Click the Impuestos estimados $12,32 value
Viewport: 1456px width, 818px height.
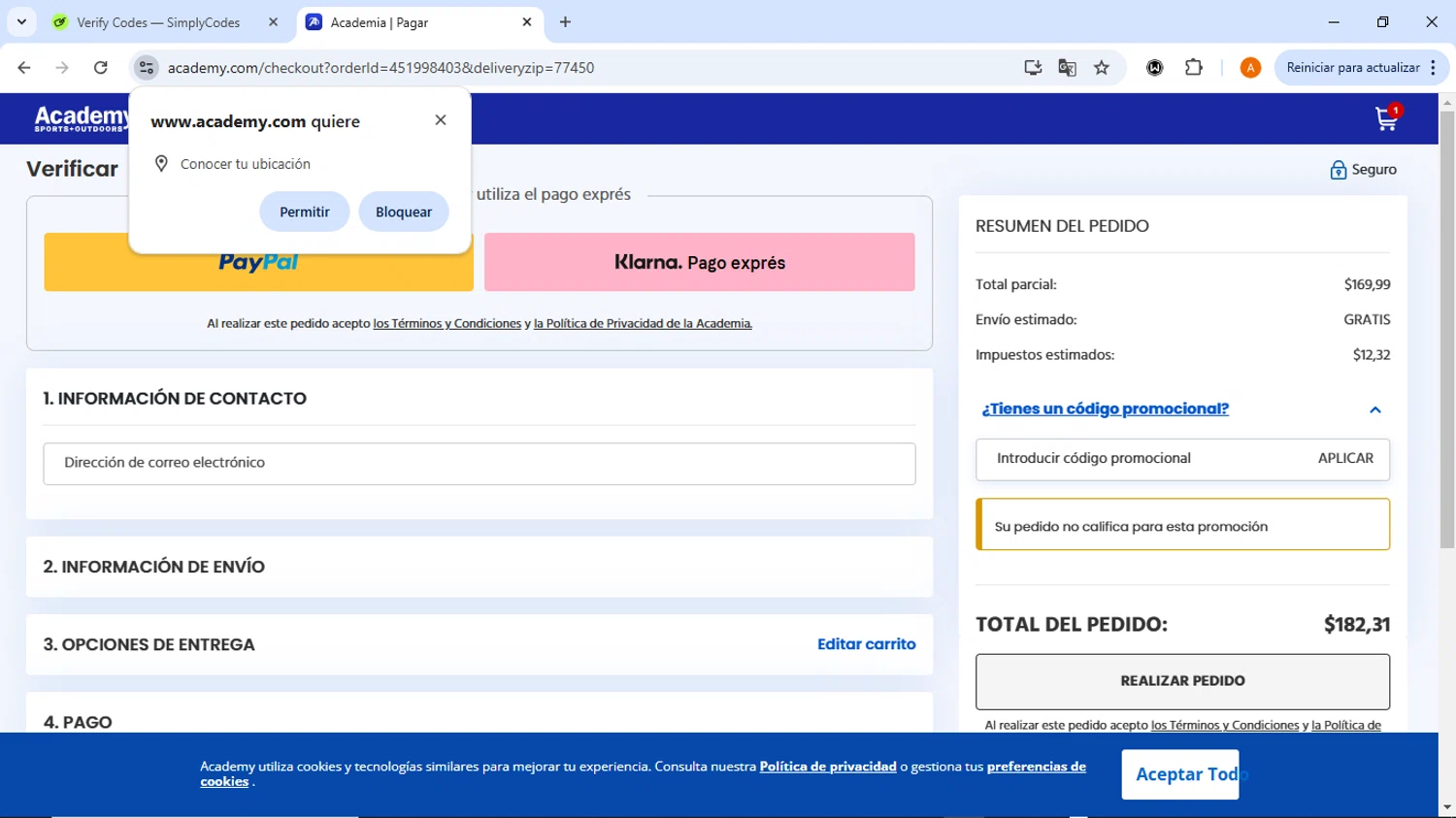1372,355
